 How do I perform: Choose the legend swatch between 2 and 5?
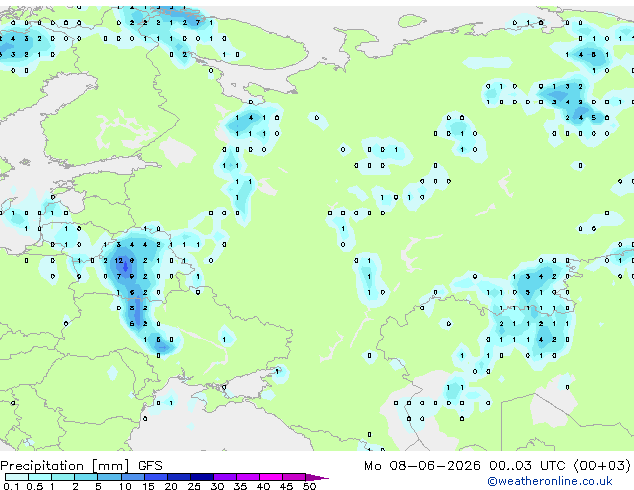coord(86,477)
